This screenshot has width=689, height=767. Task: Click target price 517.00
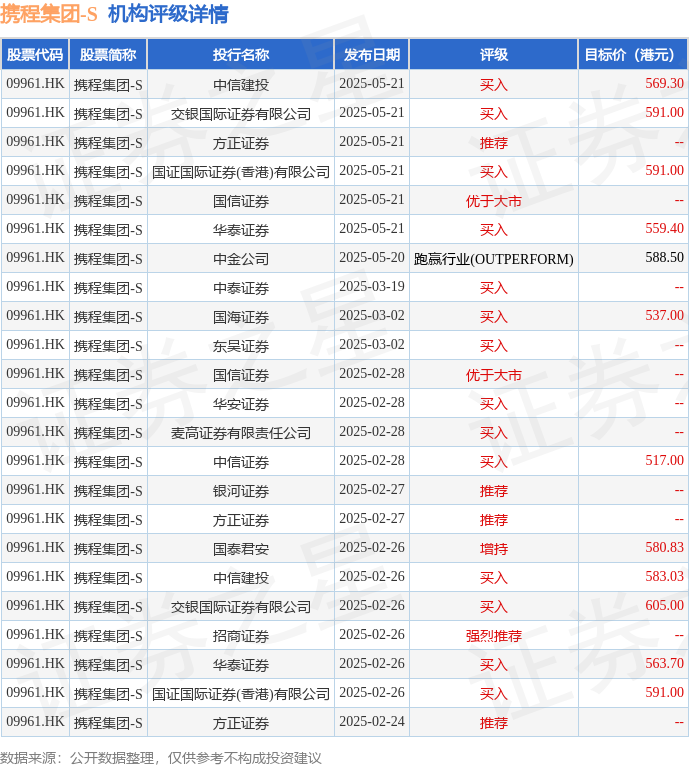click(664, 460)
